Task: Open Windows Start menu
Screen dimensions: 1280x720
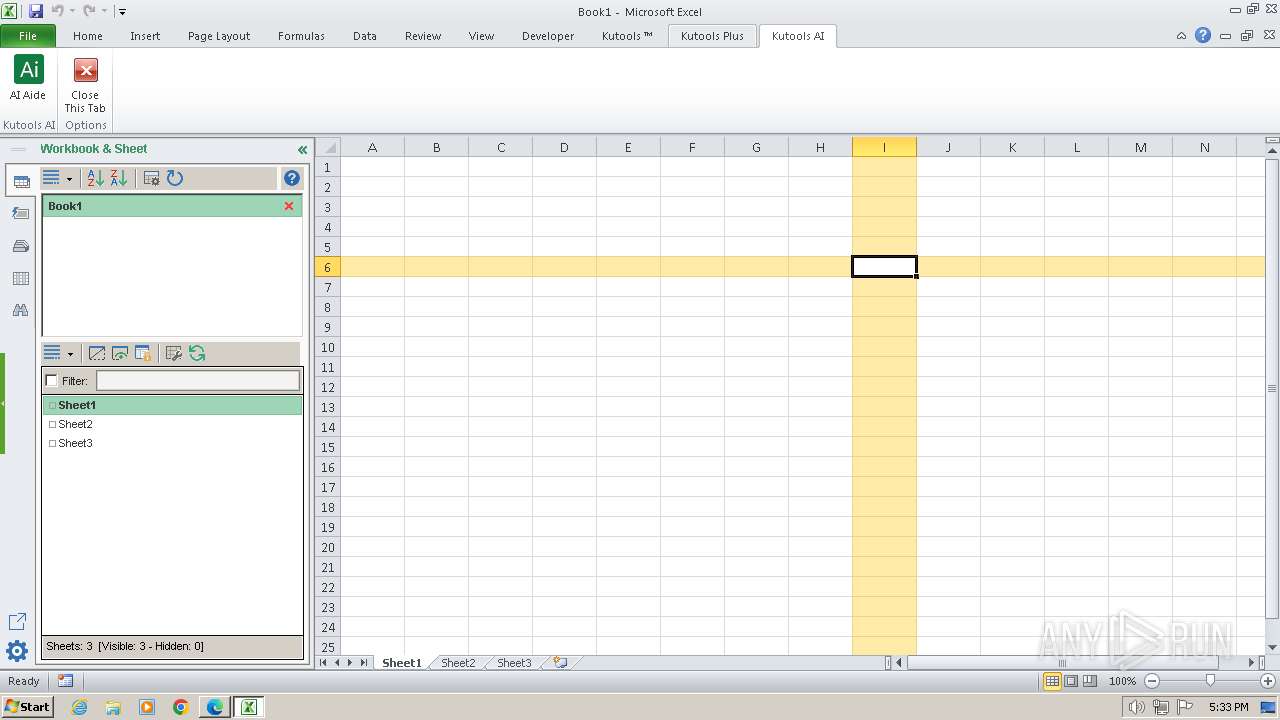Action: pyautogui.click(x=28, y=707)
